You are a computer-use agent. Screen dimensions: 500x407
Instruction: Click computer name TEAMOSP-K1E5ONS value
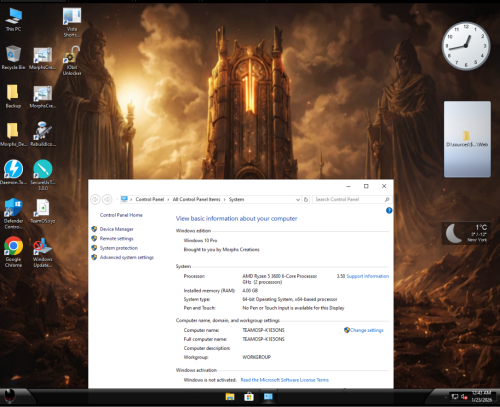(x=263, y=330)
